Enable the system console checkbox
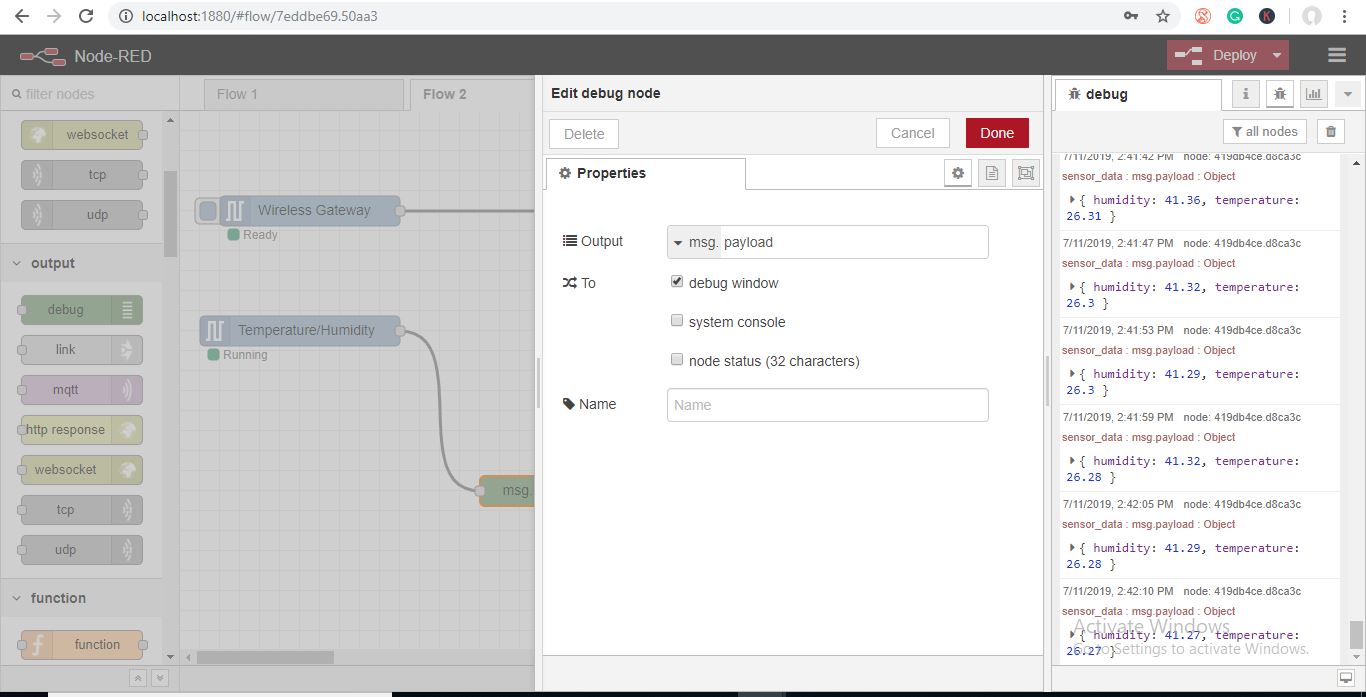Image resolution: width=1366 pixels, height=697 pixels. click(x=677, y=321)
